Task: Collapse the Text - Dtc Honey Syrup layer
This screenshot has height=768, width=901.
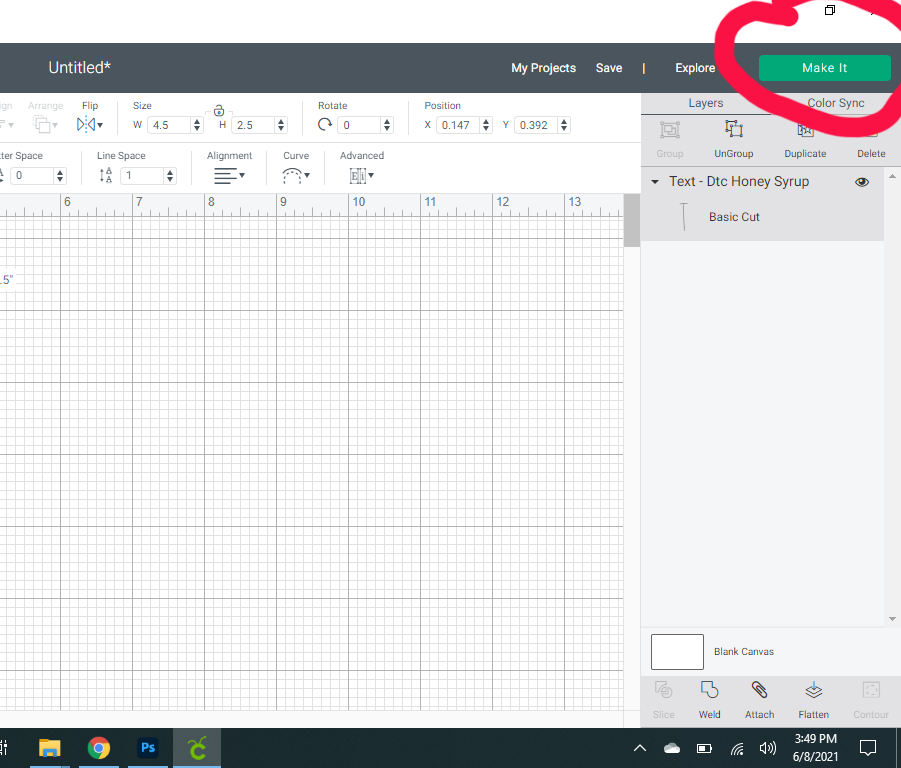Action: click(x=654, y=182)
